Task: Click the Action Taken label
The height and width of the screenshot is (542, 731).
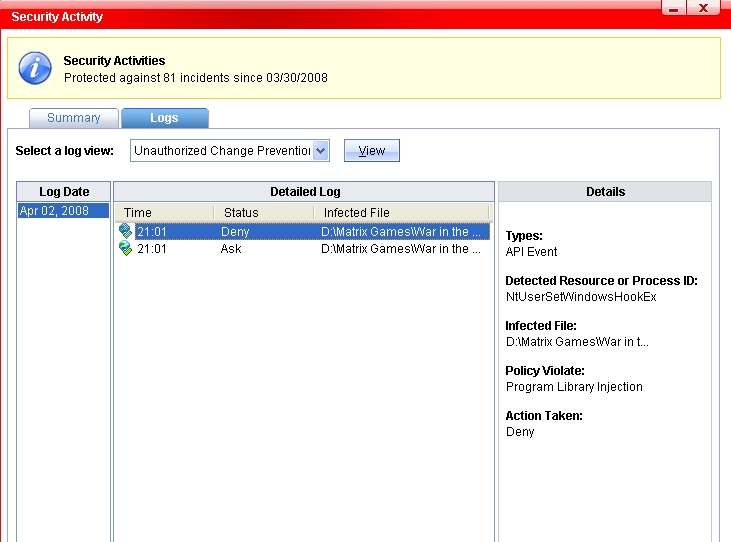Action: pyautogui.click(x=544, y=415)
